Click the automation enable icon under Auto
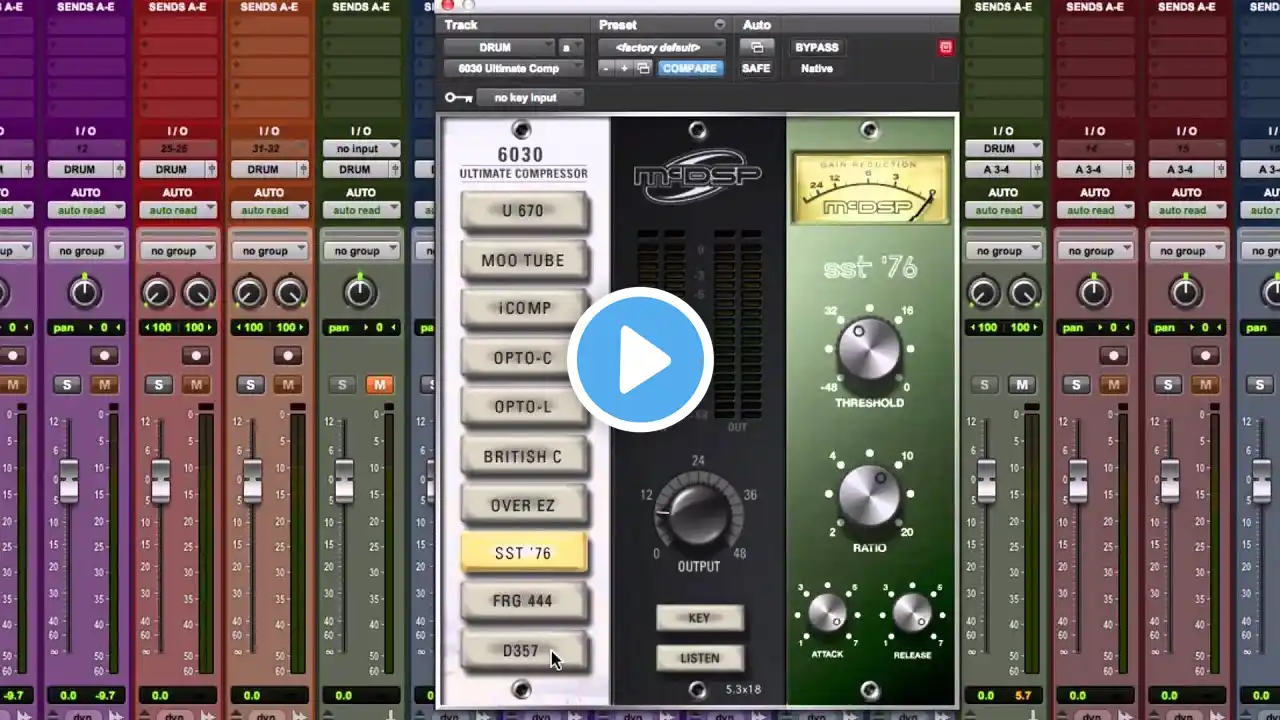 [757, 47]
